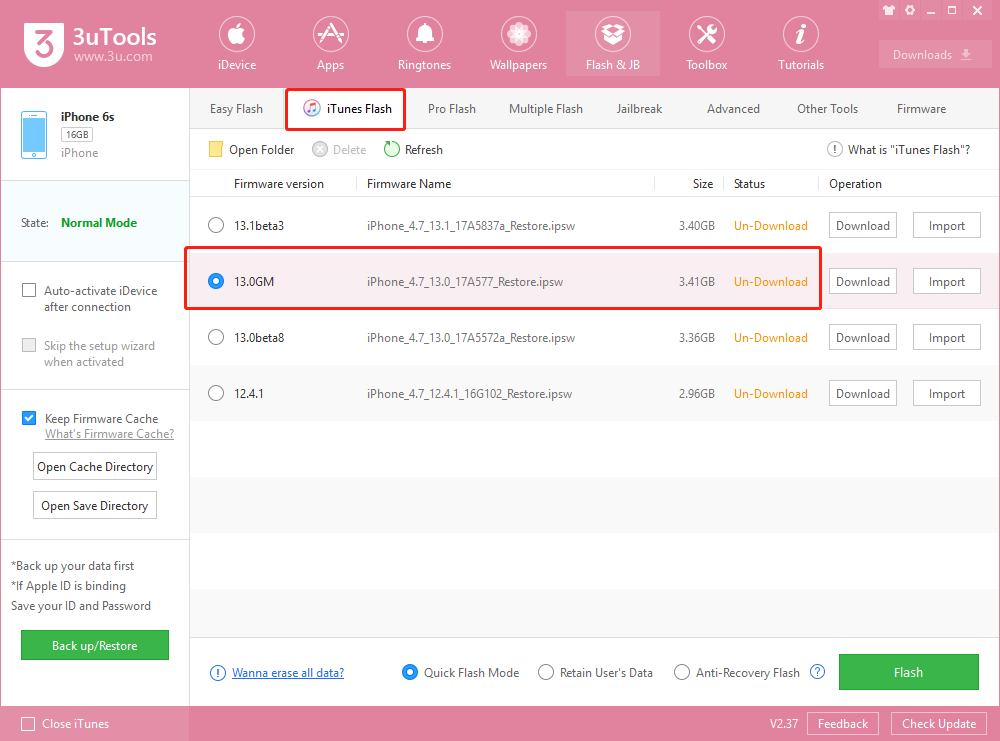This screenshot has height=741, width=1000.
Task: Download the 13.1beta3 firmware
Action: coord(863,226)
